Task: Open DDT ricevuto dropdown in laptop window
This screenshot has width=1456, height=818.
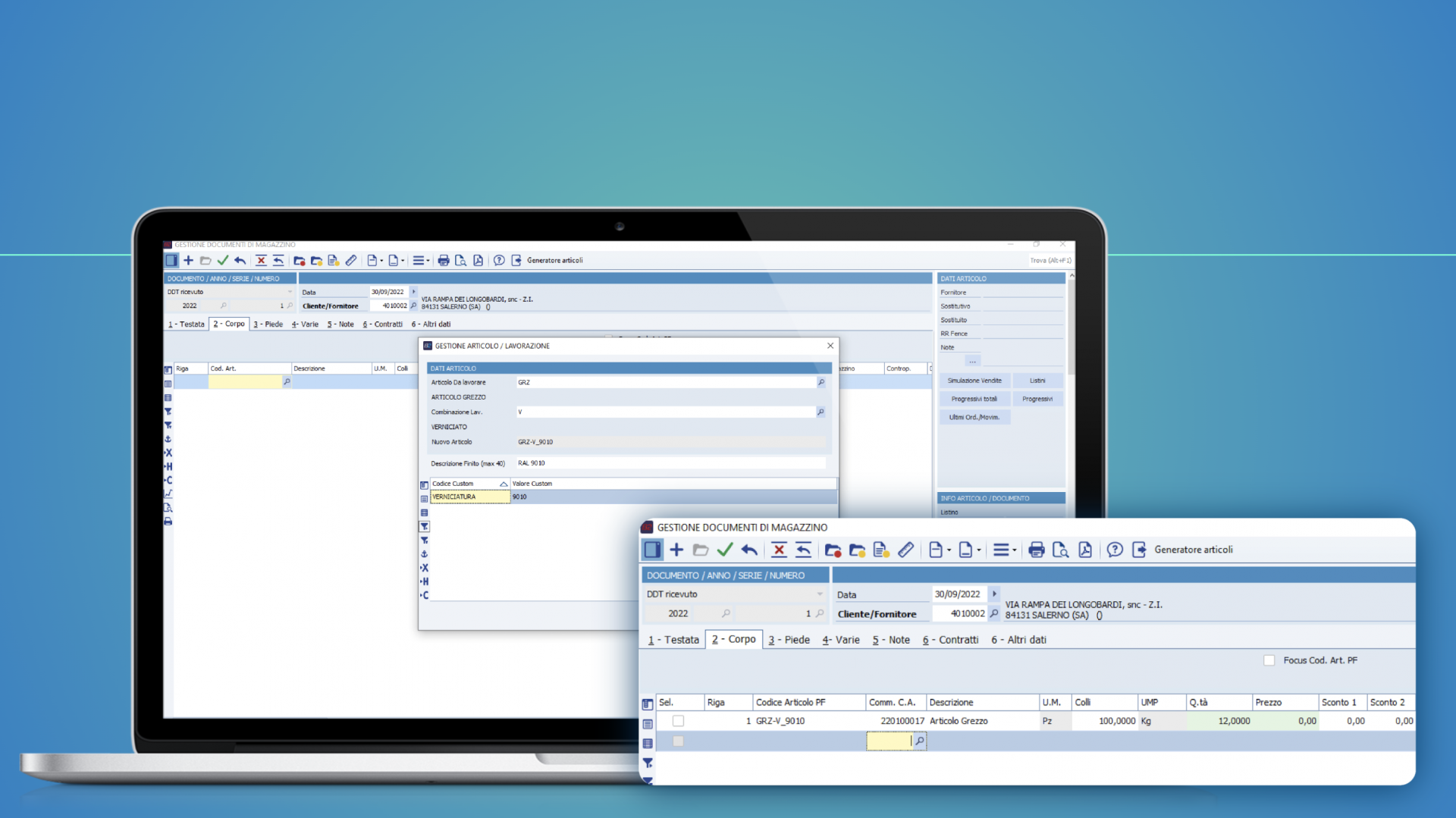Action: pyautogui.click(x=290, y=292)
